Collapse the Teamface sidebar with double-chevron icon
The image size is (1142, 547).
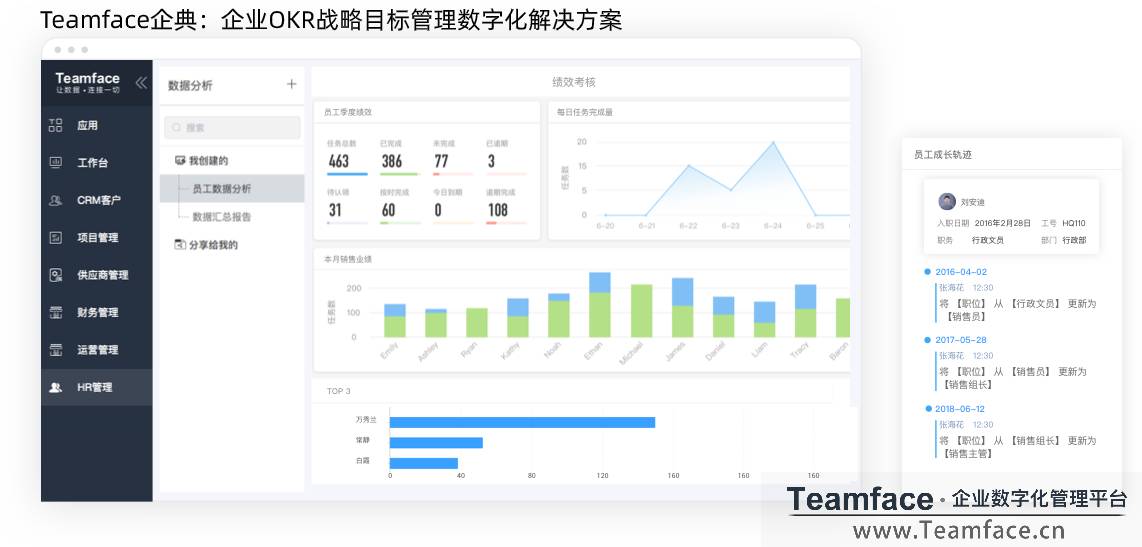(141, 83)
